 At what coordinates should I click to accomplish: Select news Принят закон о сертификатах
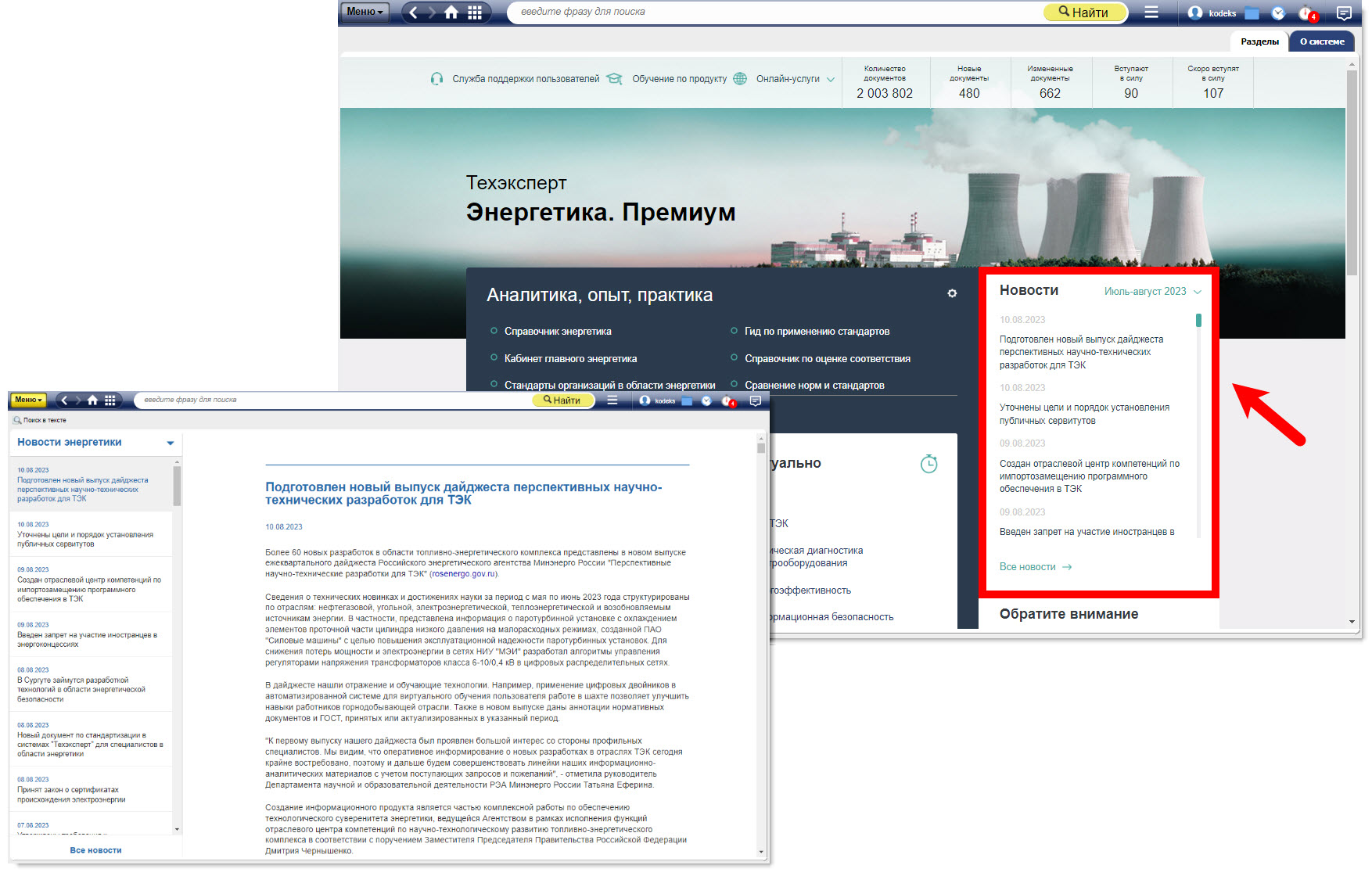(x=90, y=790)
